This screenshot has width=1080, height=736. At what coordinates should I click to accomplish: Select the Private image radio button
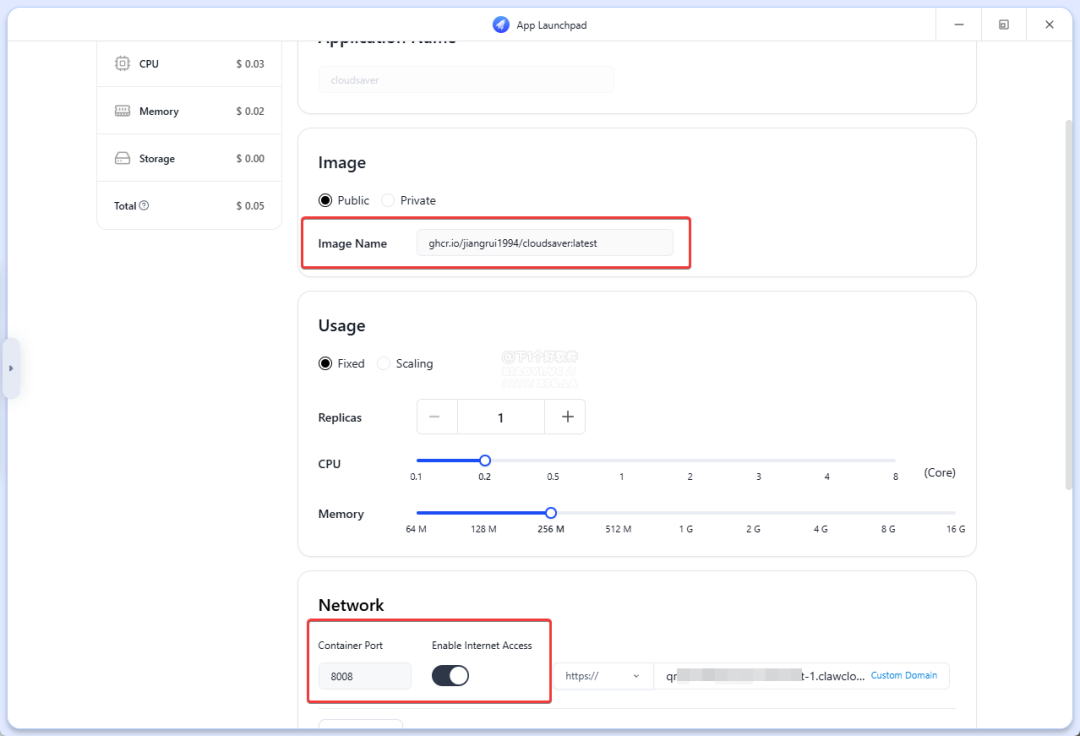pos(388,200)
